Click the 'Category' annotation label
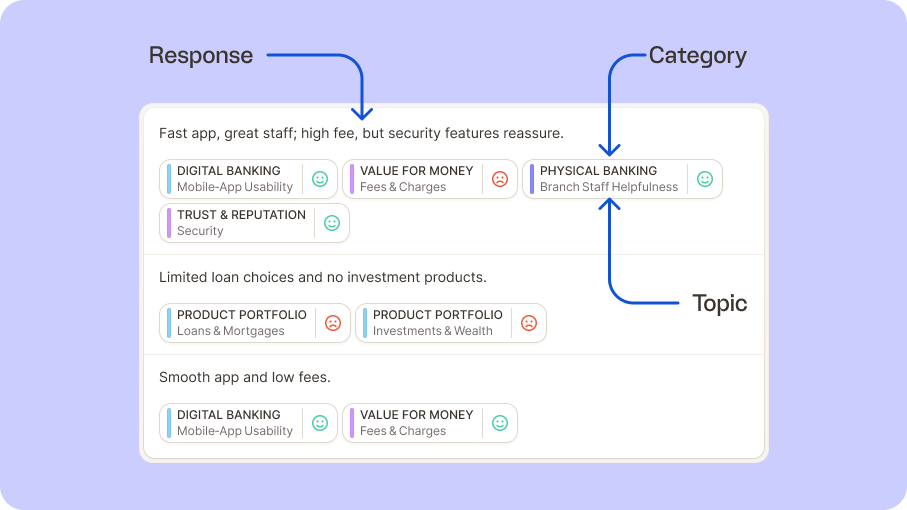 (x=698, y=56)
